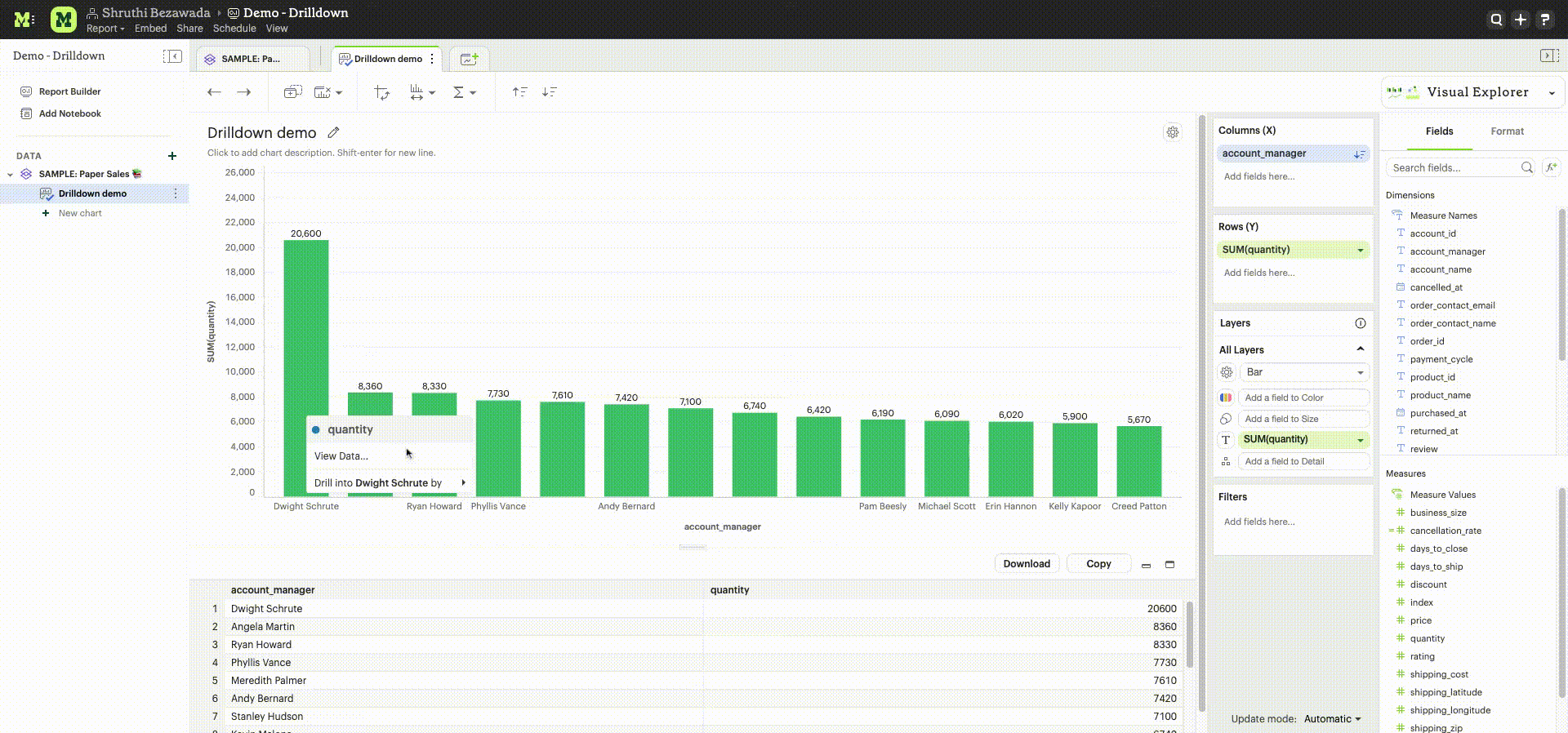The height and width of the screenshot is (733, 1568).
Task: Sort chart ascending using toolbar icon
Action: [519, 92]
